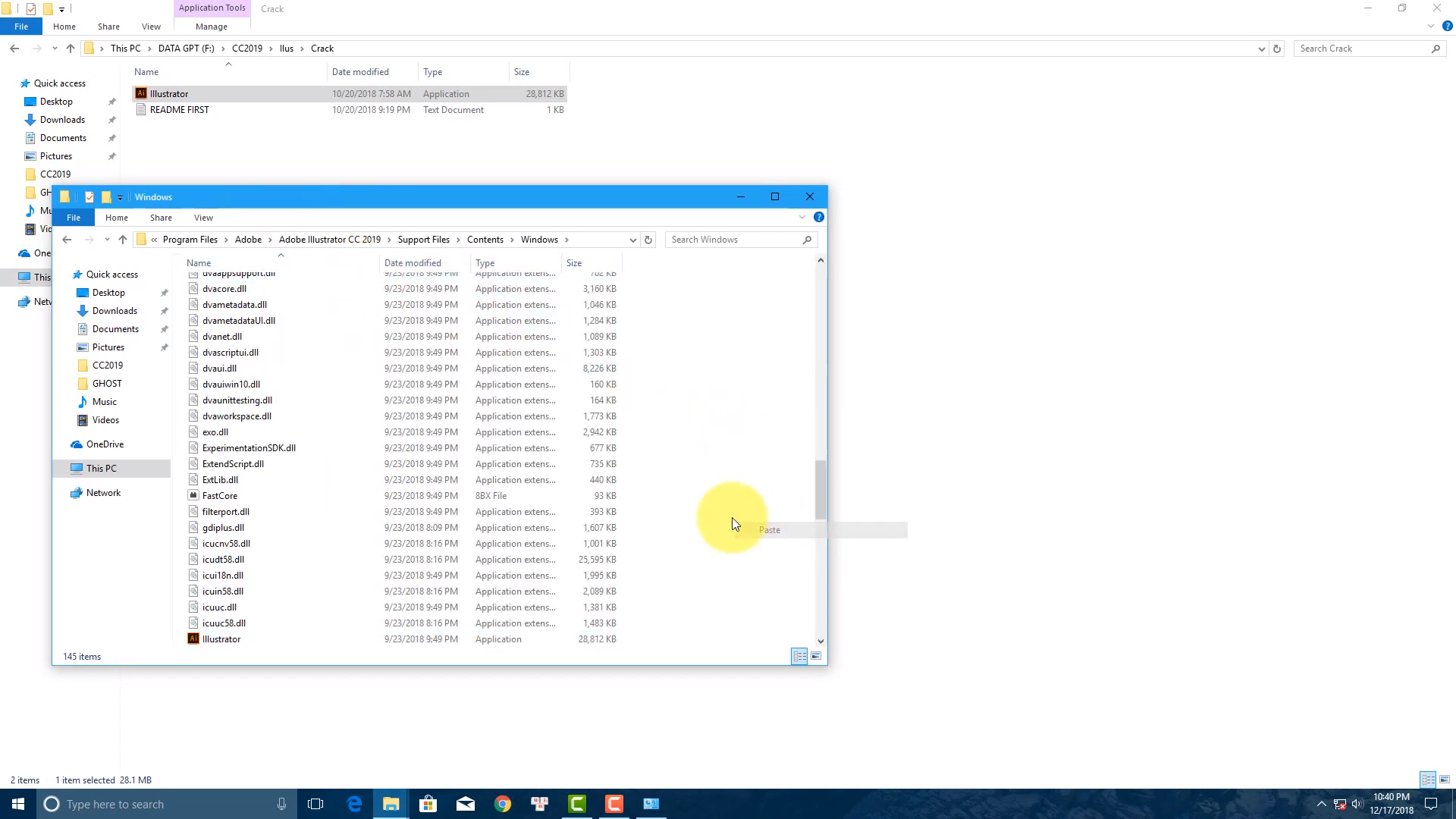Open the Manage ribbon tab
The height and width of the screenshot is (819, 1456).
pyautogui.click(x=211, y=27)
